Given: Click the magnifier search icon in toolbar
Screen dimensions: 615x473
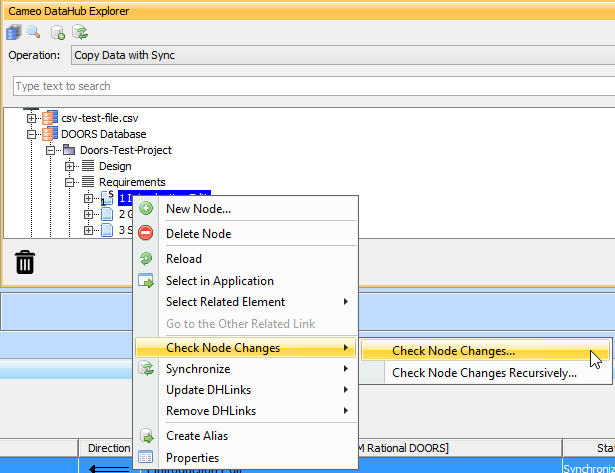Looking at the screenshot, I should point(33,32).
